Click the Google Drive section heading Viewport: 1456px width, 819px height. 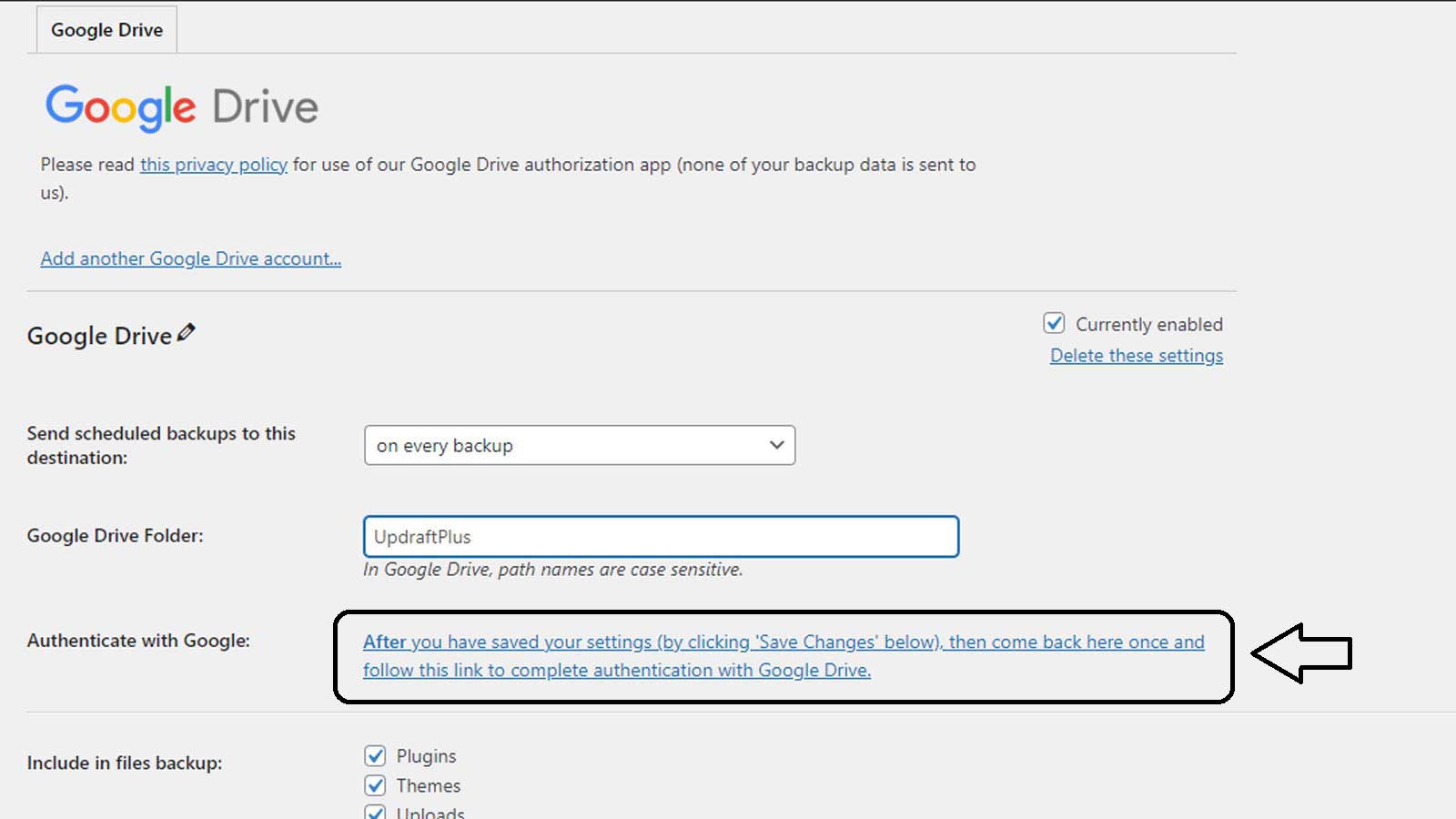(x=99, y=336)
